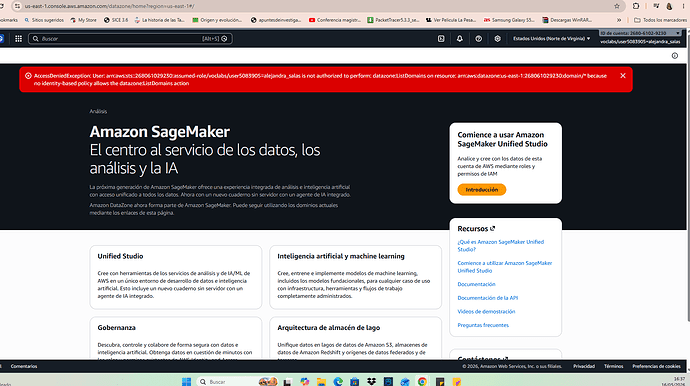Bookmark this page with the star icon

coord(617,6)
